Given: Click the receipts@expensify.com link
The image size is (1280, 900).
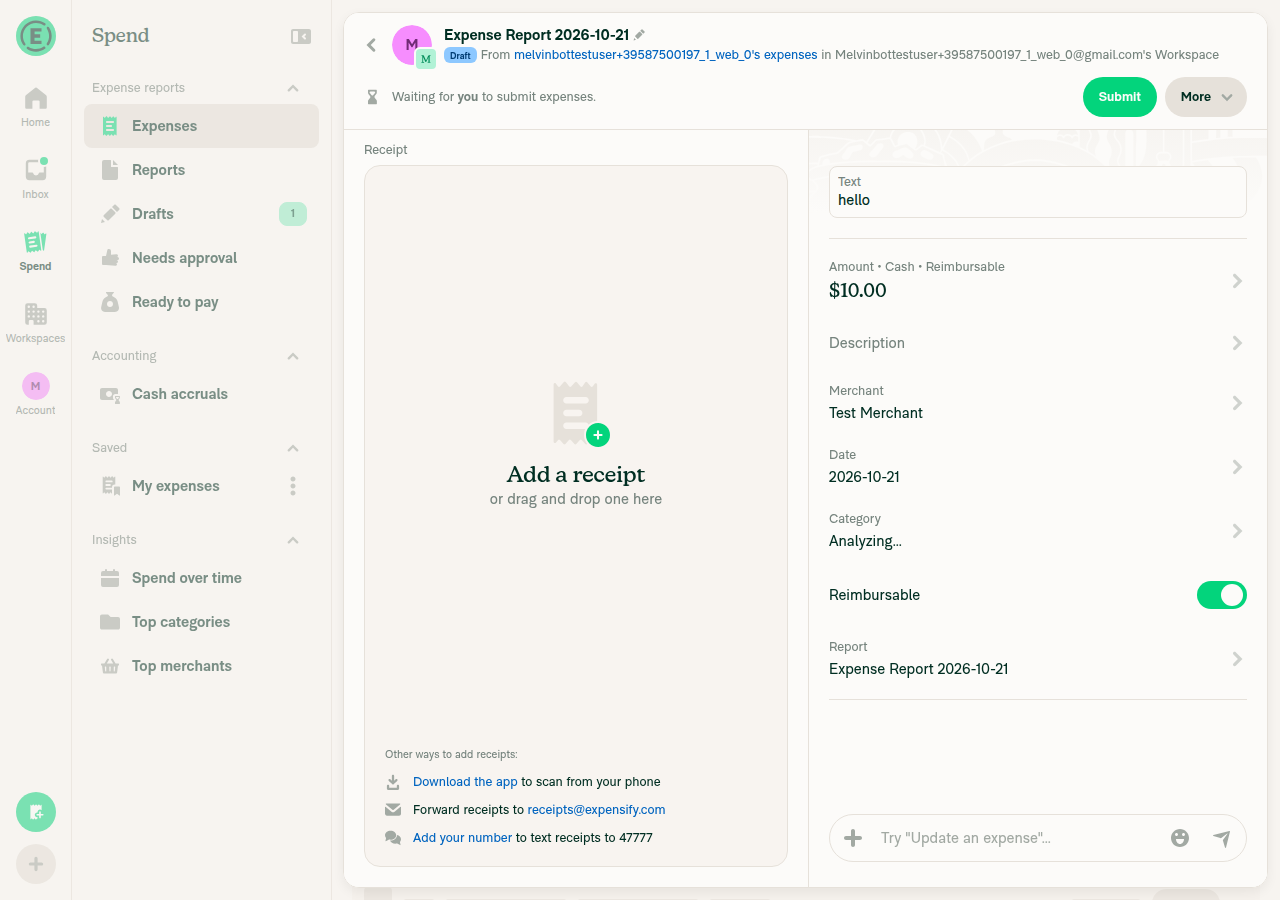Looking at the screenshot, I should tap(596, 810).
